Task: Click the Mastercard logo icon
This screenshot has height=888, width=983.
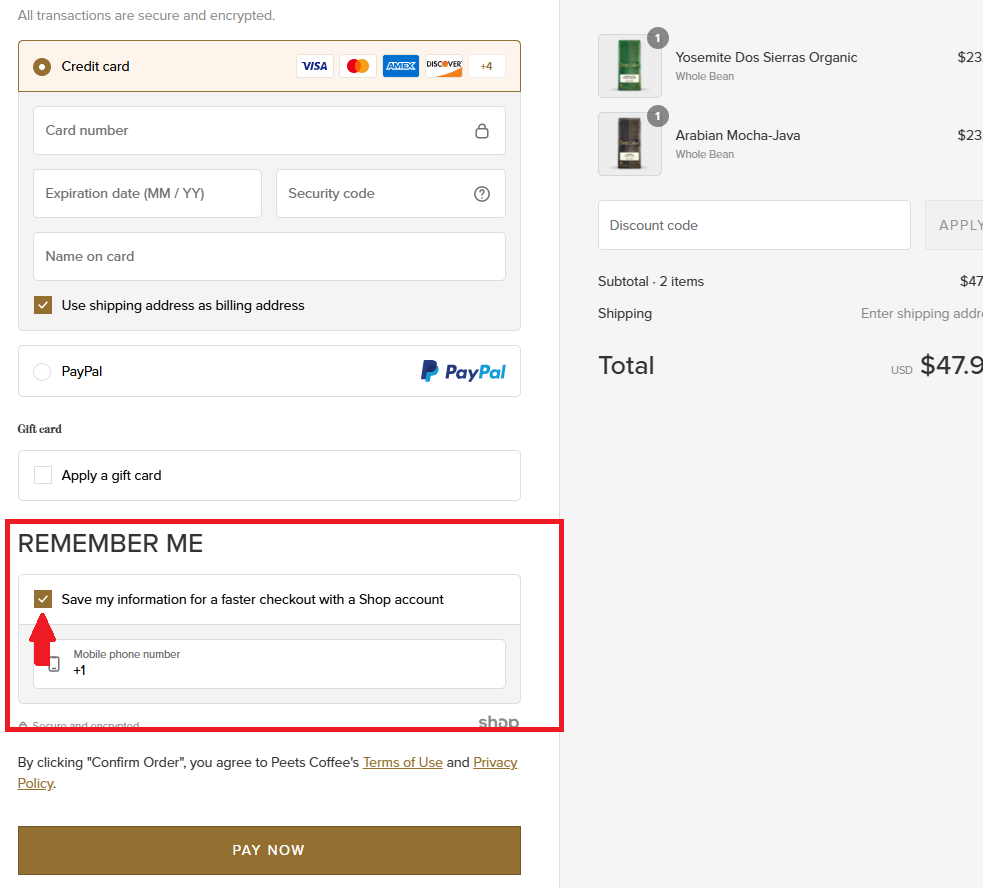Action: point(358,66)
